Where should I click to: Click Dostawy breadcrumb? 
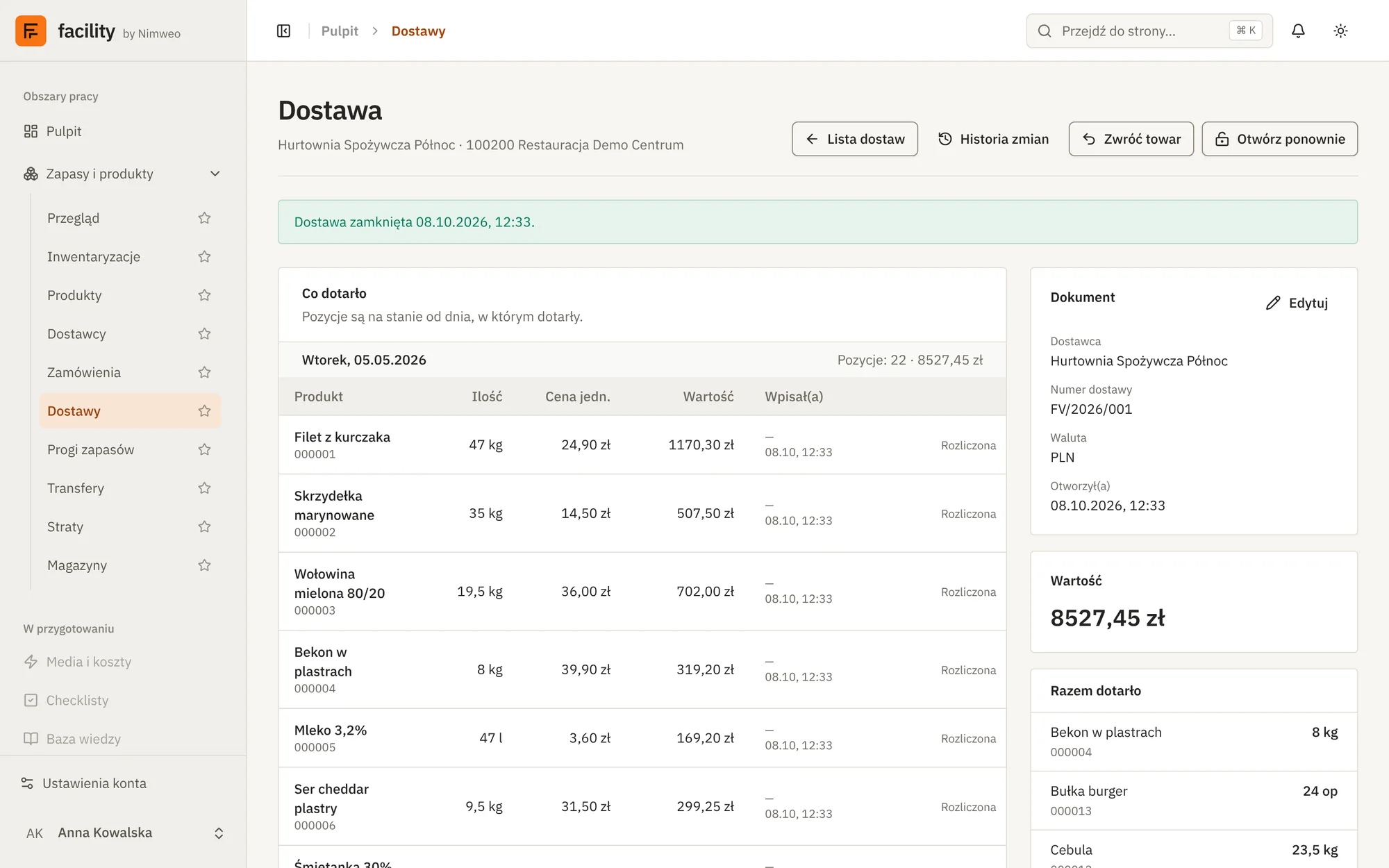(418, 31)
